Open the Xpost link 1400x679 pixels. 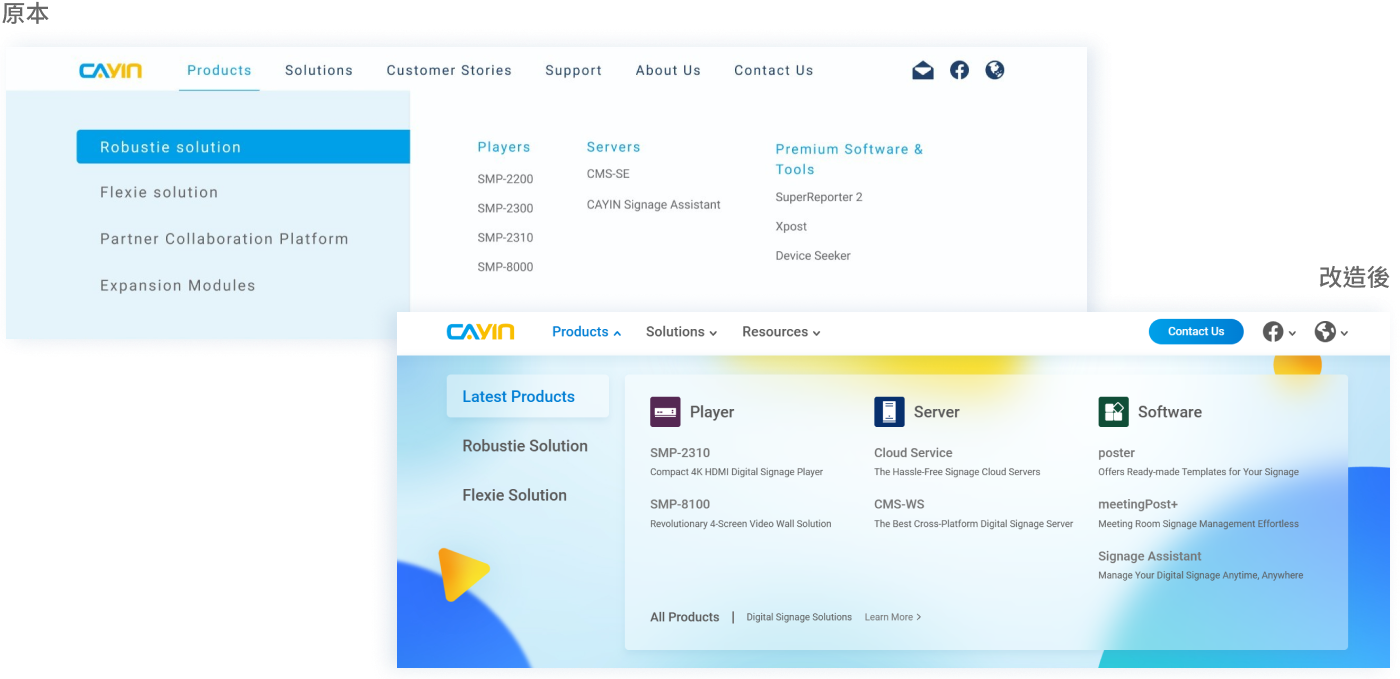coord(791,227)
